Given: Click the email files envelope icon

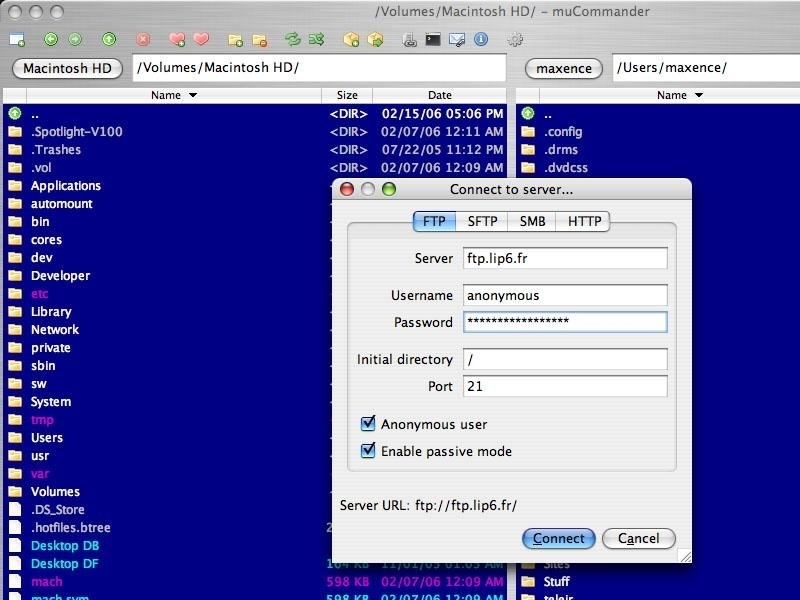Looking at the screenshot, I should (x=457, y=40).
